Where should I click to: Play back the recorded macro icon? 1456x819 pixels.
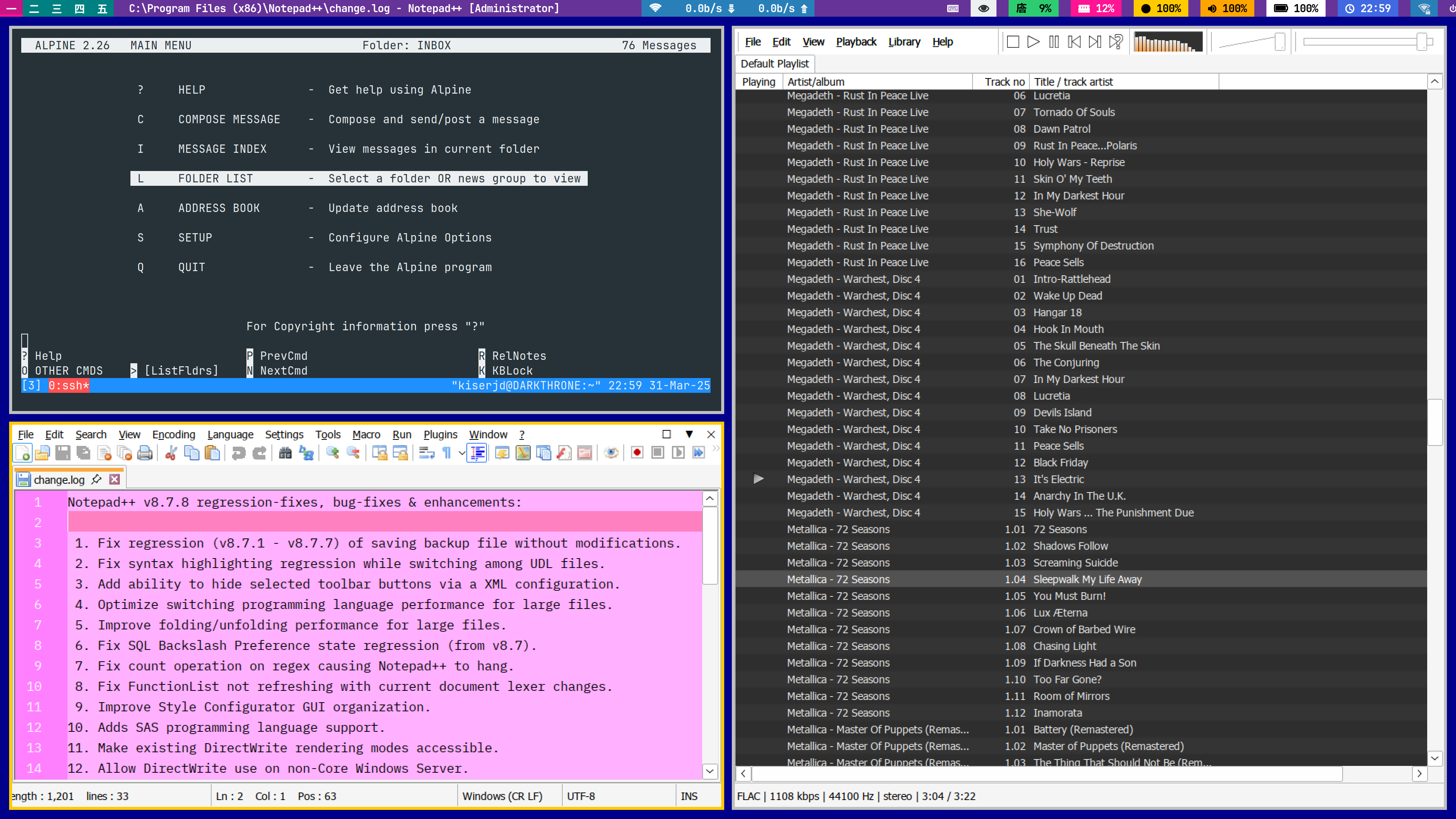pyautogui.click(x=678, y=453)
